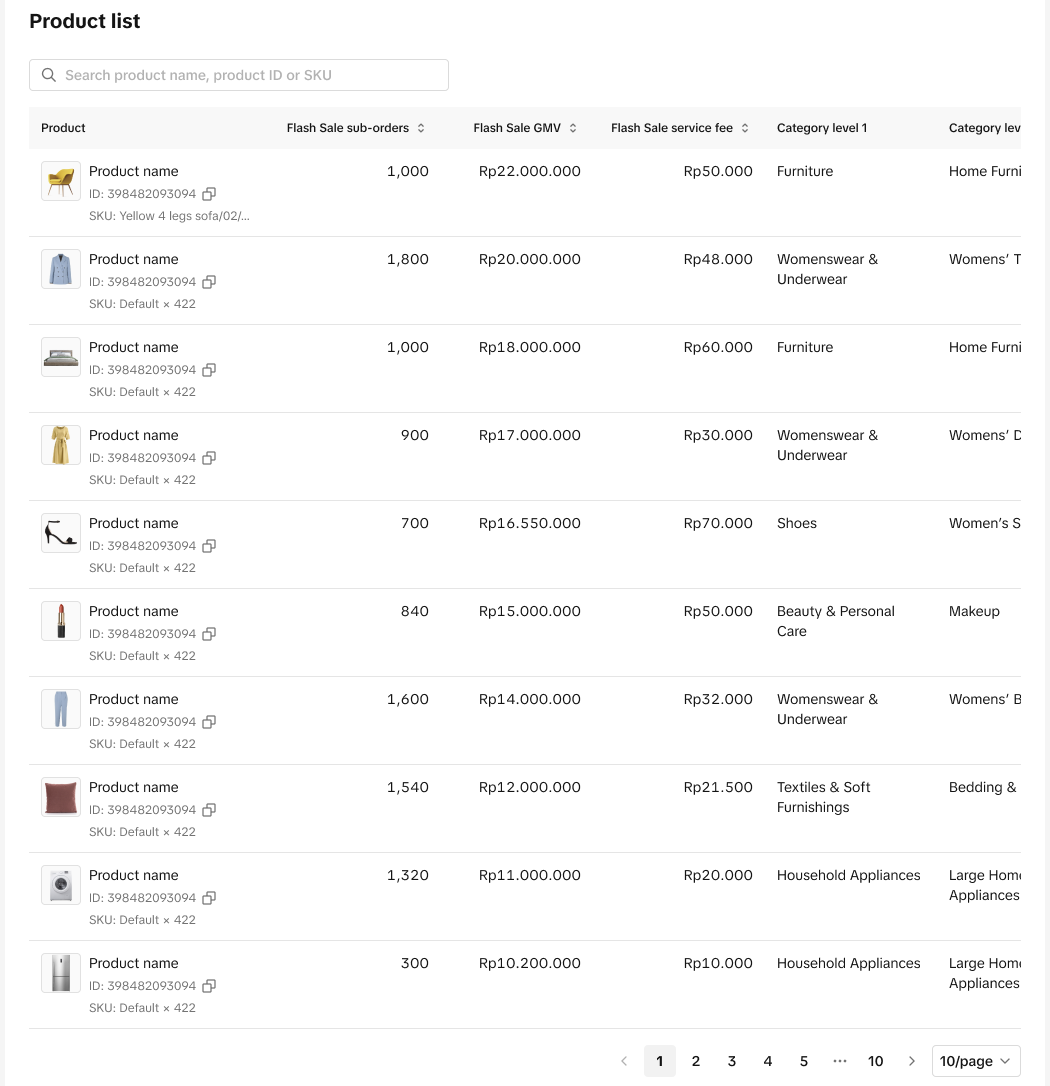Image resolution: width=1050 pixels, height=1086 pixels.
Task: Click the pagination ellipsis to skip pages
Action: coord(840,1061)
